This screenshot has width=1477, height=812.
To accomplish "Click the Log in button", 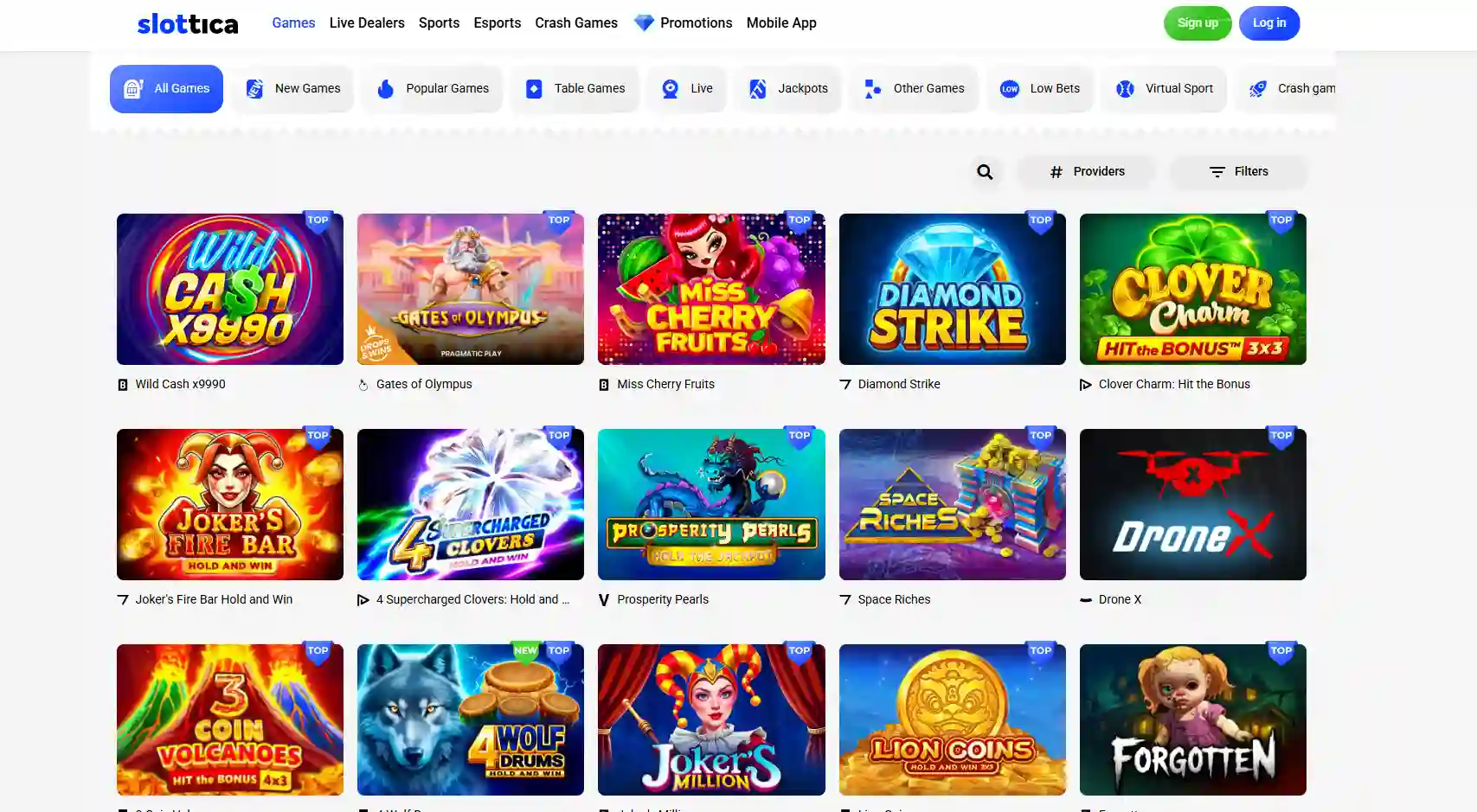I will coord(1269,23).
